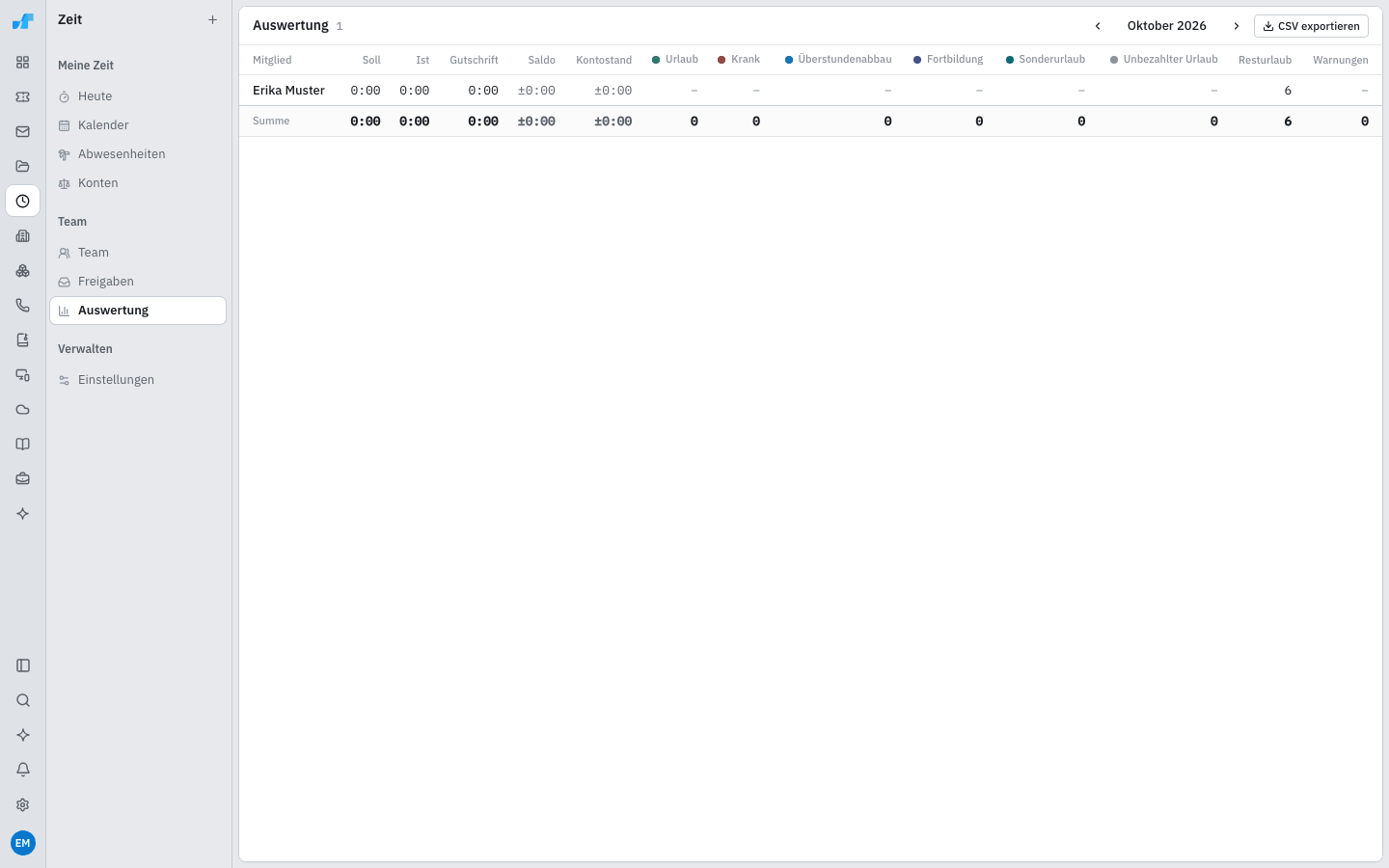Go to the next month

(x=1237, y=26)
